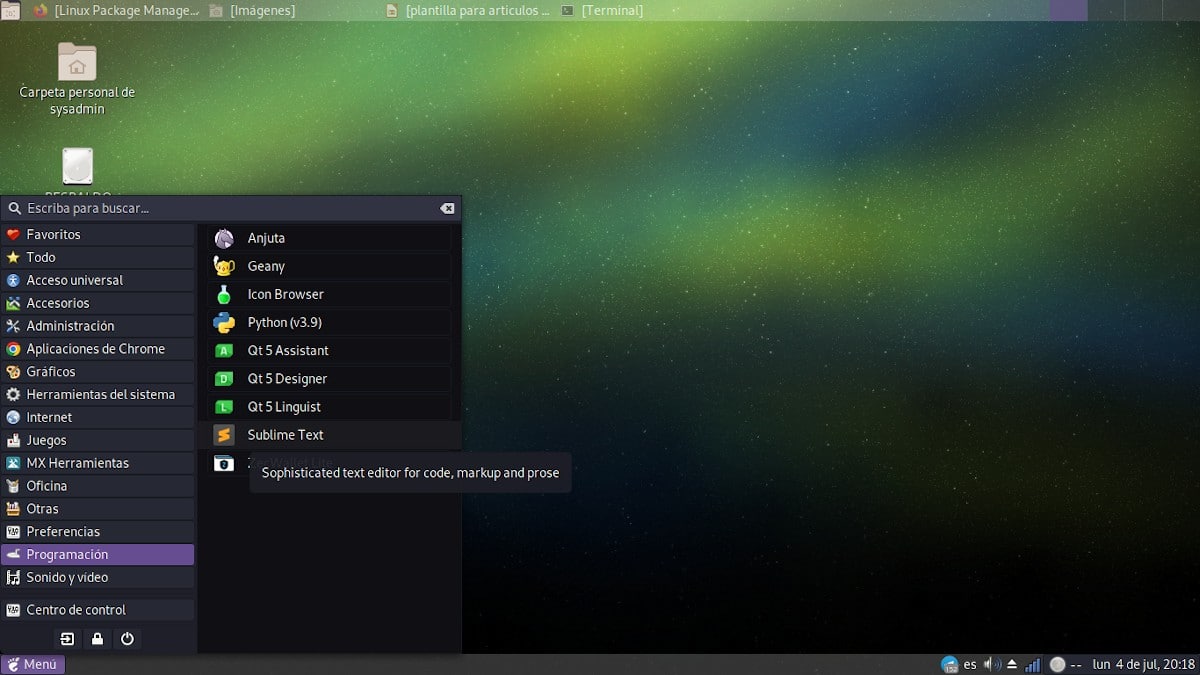Click the 'Escriba para buscar' search box

[x=220, y=209]
